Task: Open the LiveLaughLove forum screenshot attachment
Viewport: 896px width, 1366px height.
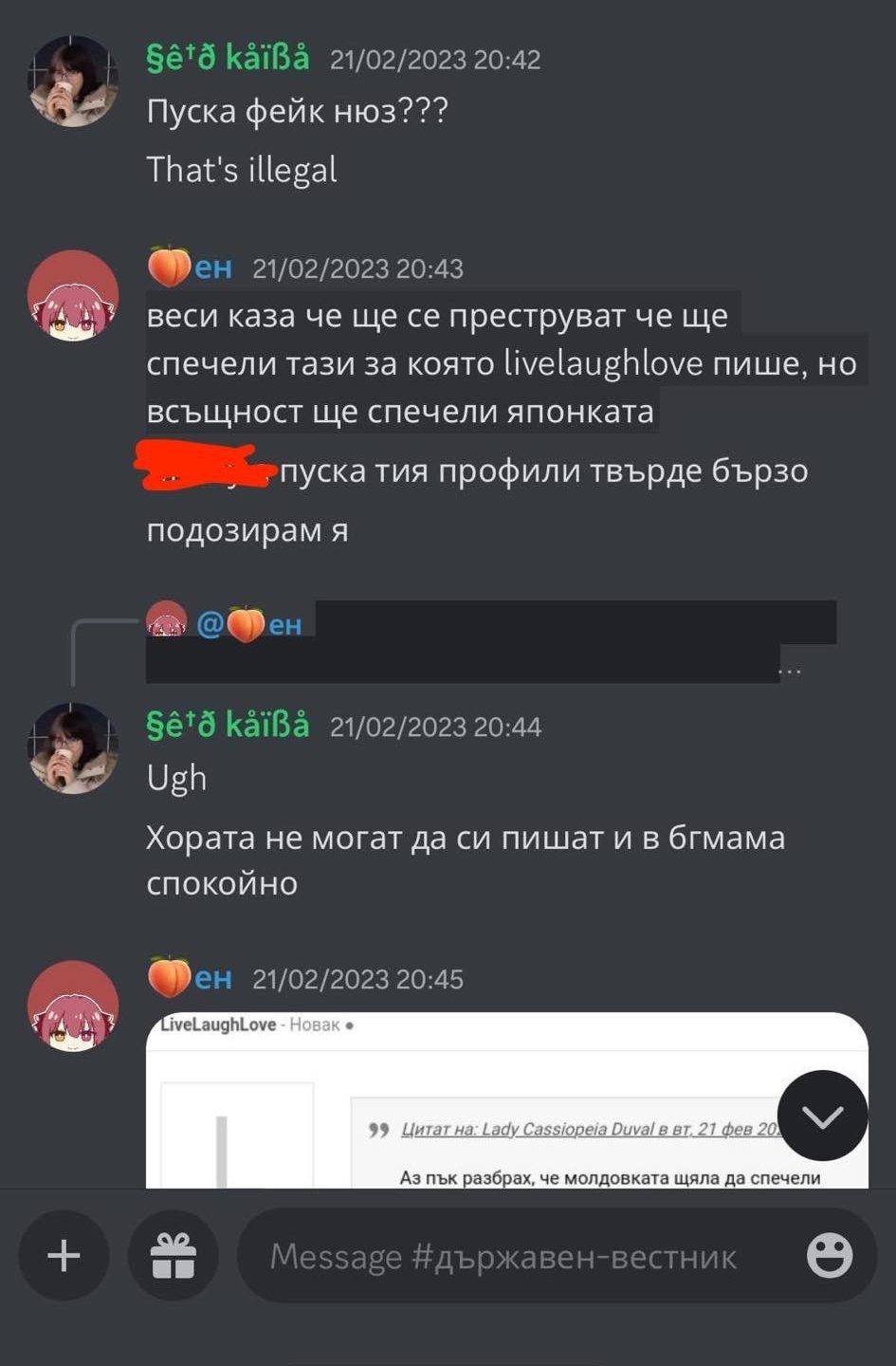Action: pos(506,1100)
